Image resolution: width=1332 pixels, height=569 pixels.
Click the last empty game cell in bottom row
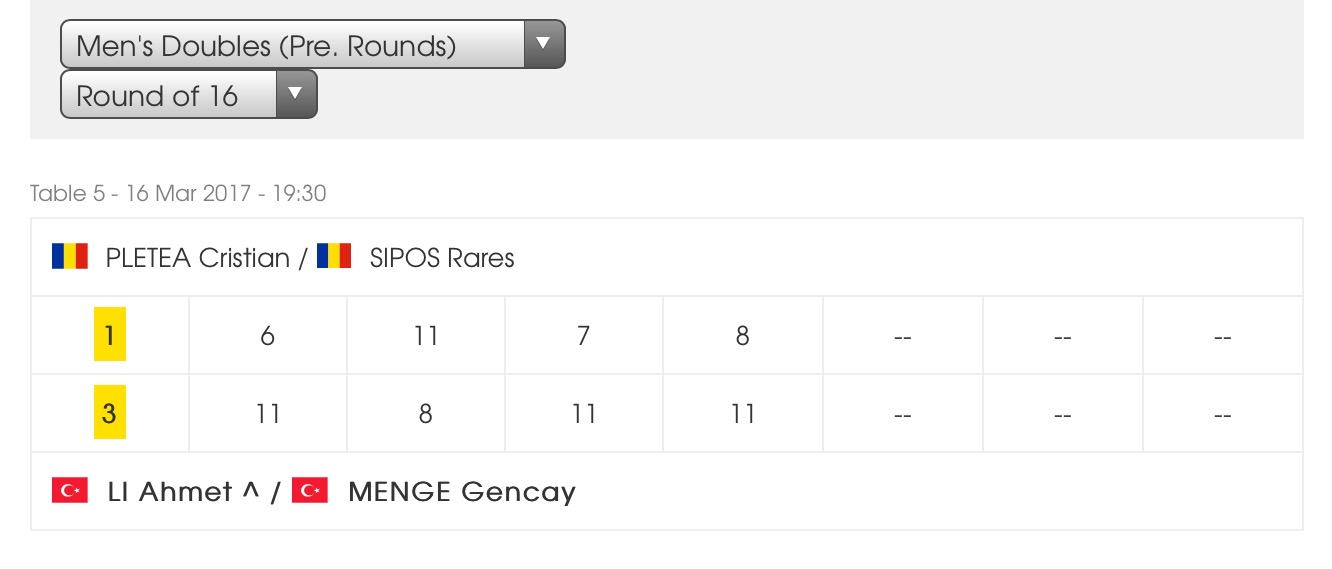pyautogui.click(x=1222, y=414)
